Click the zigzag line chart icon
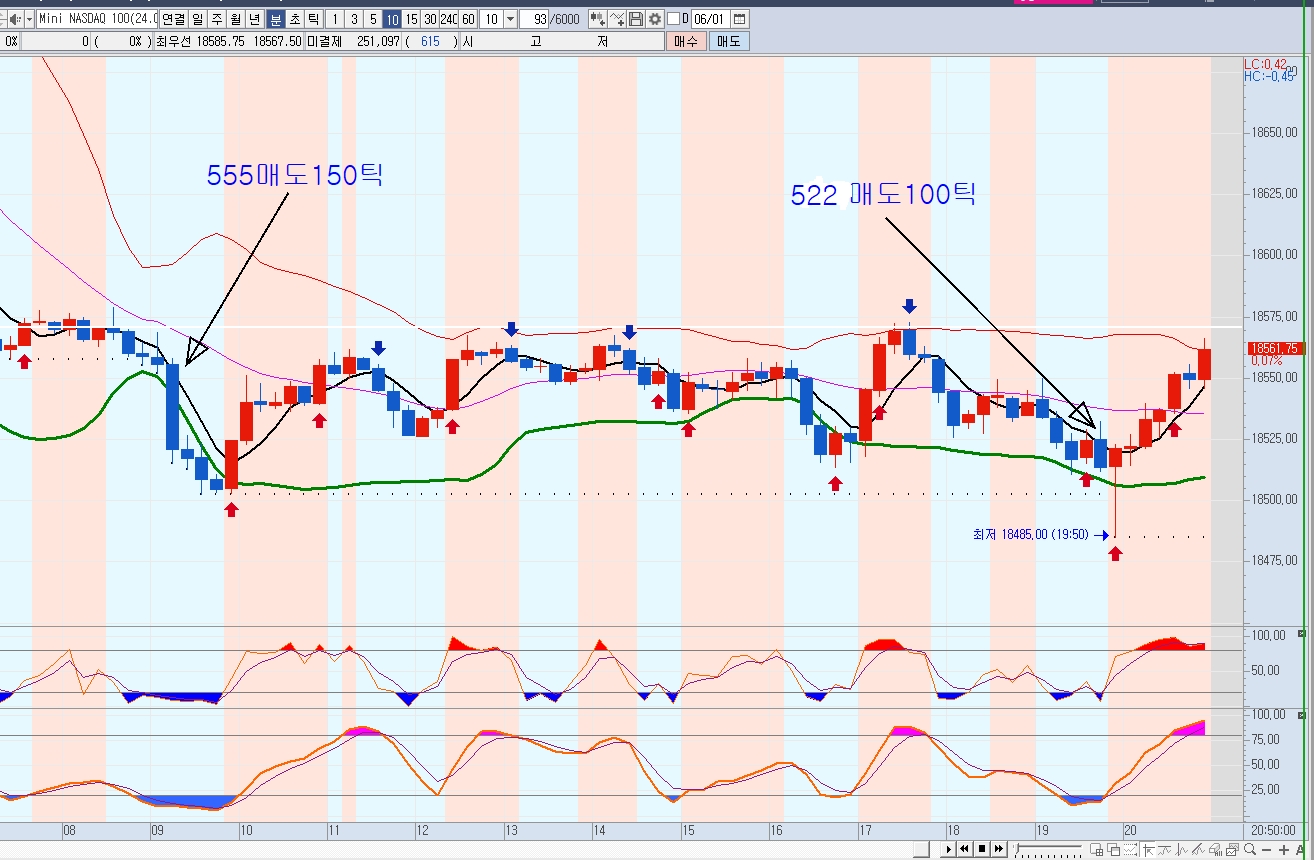1314x860 pixels. coord(1181,849)
